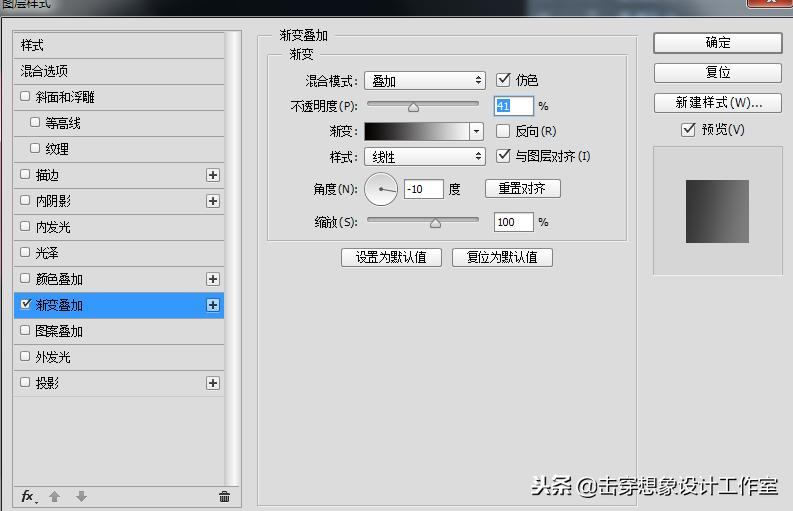Screen dimensions: 793x511
Task: Add another 描边 effect with plus icon
Action: (213, 175)
